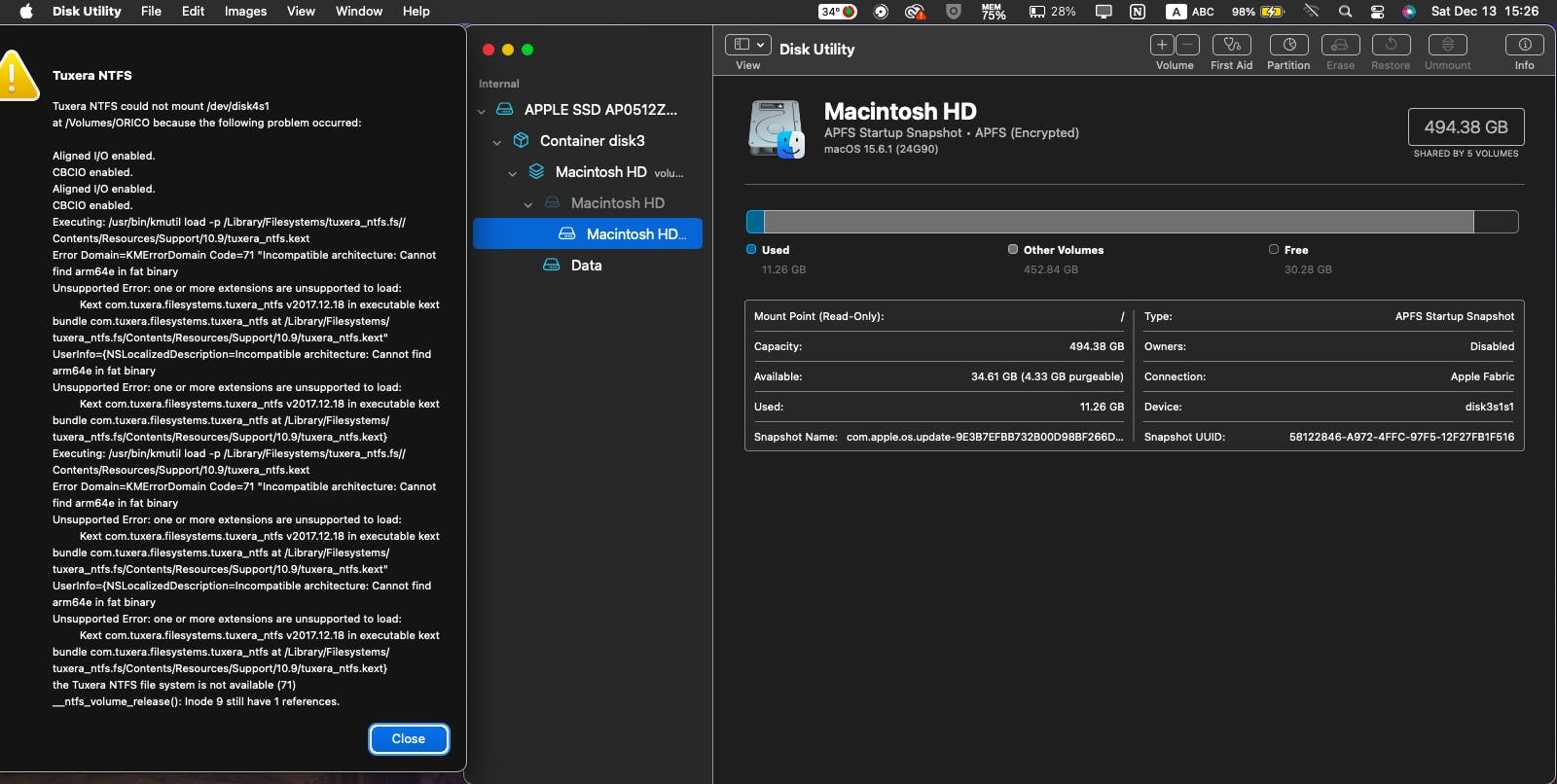Open the View sidebar dropdown
1557x784 pixels.
(x=747, y=45)
